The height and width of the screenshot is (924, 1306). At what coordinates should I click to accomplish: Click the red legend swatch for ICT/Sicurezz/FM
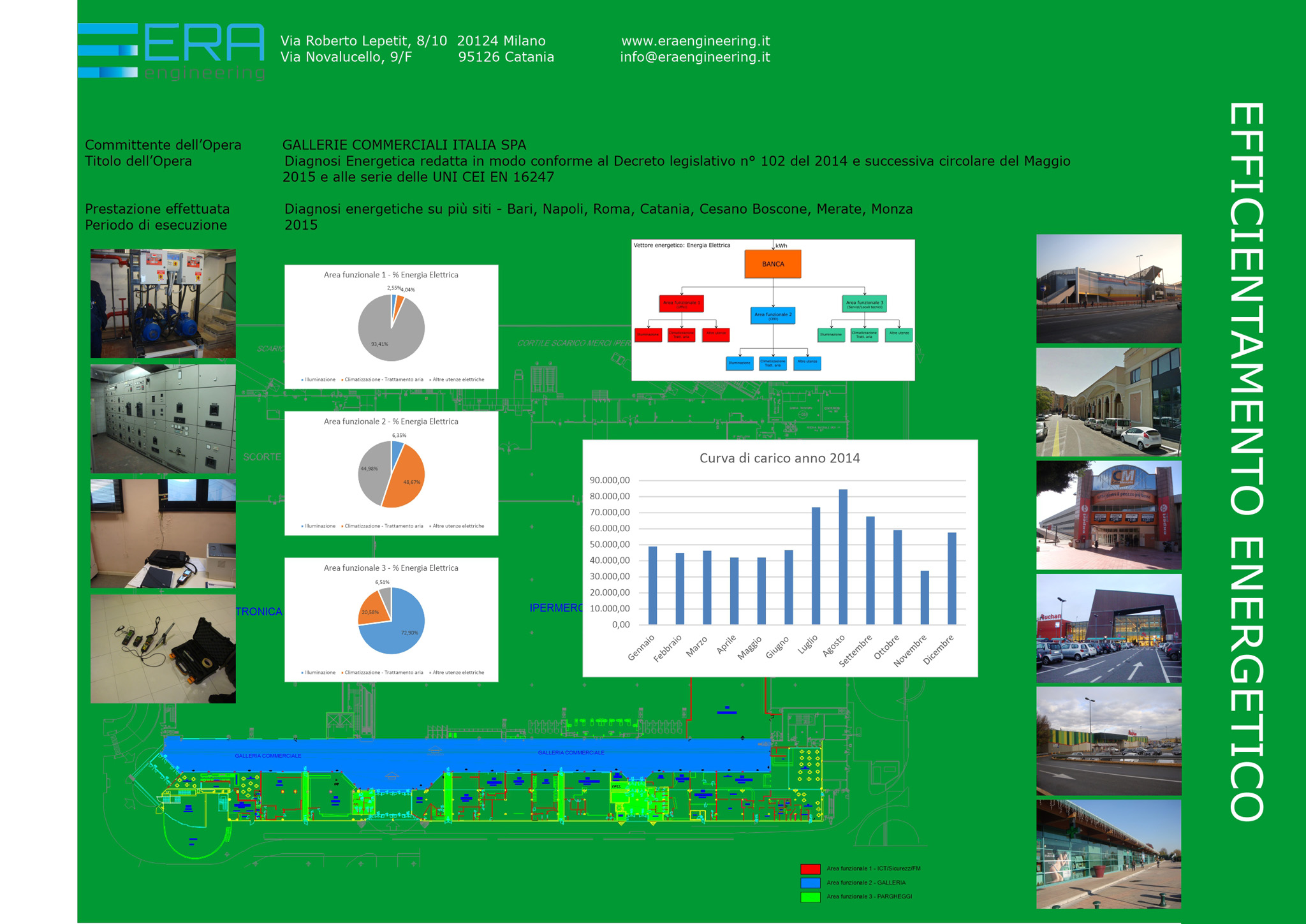[x=810, y=869]
